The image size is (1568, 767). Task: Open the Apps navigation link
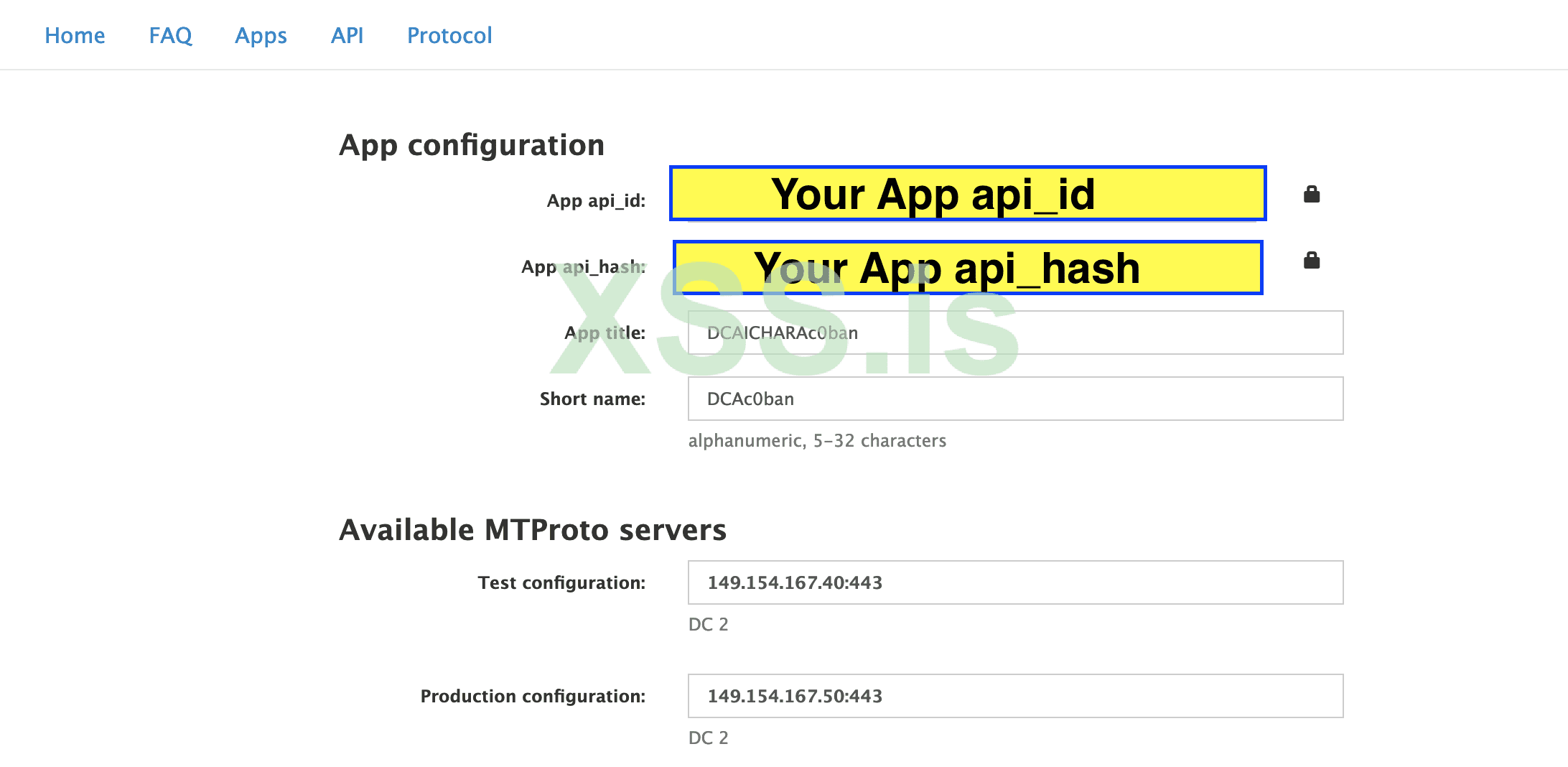click(x=261, y=35)
